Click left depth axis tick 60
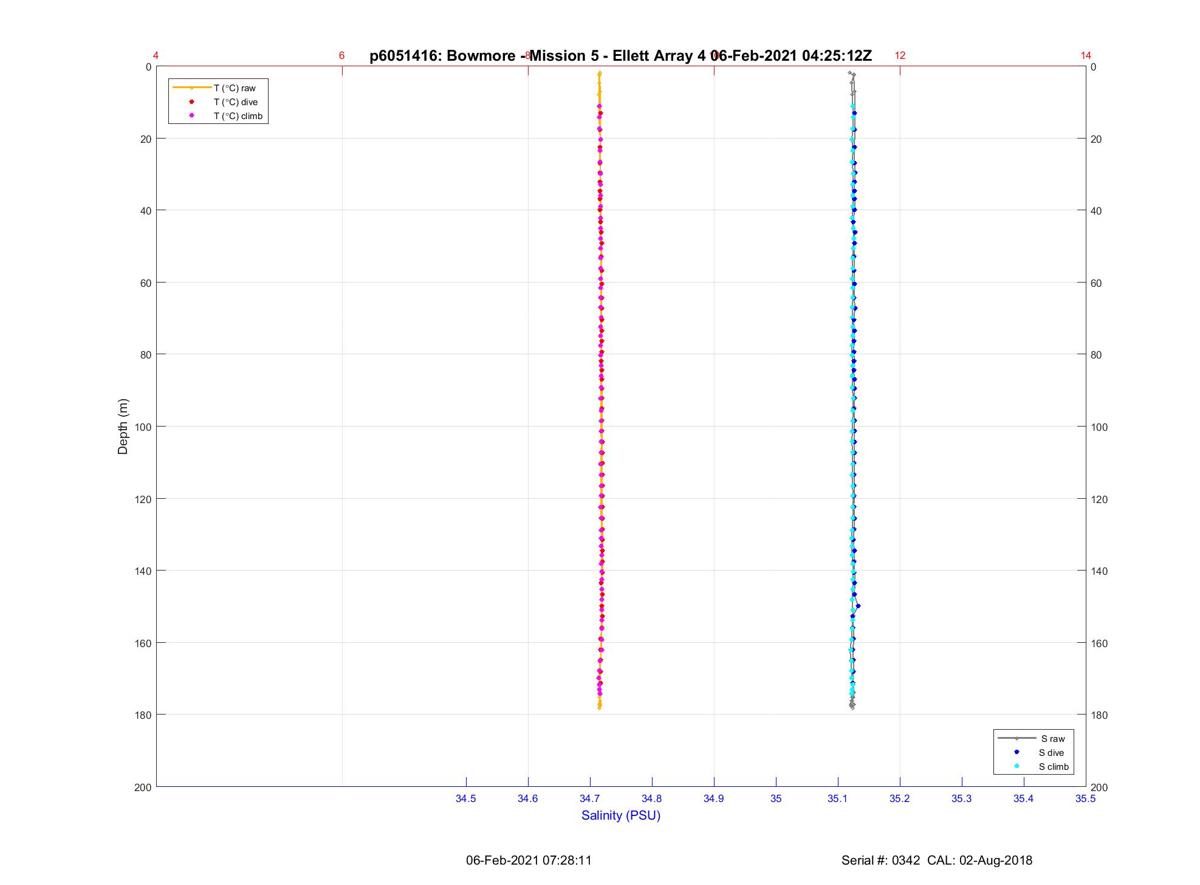Image resolution: width=1200 pixels, height=885 pixels. click(145, 283)
